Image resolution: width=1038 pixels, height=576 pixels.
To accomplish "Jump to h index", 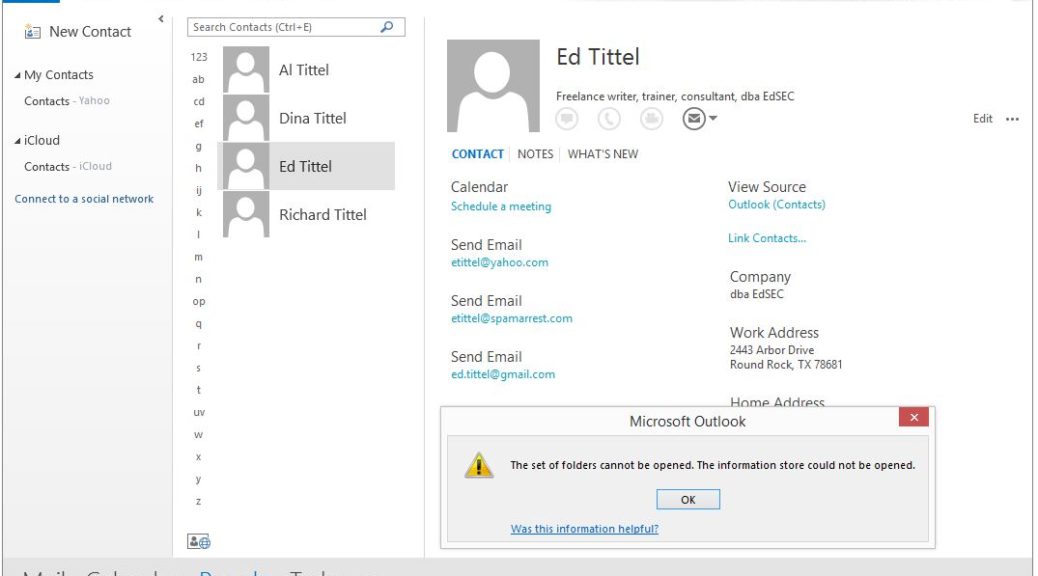I will 199,168.
